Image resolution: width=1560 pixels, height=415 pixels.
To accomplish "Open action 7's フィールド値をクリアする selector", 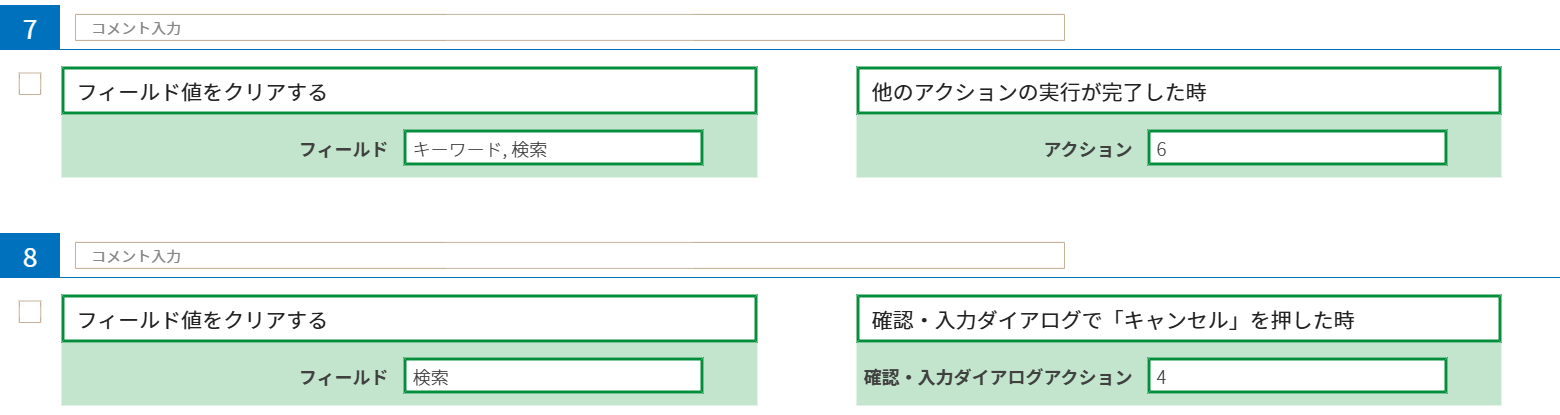I will point(409,92).
